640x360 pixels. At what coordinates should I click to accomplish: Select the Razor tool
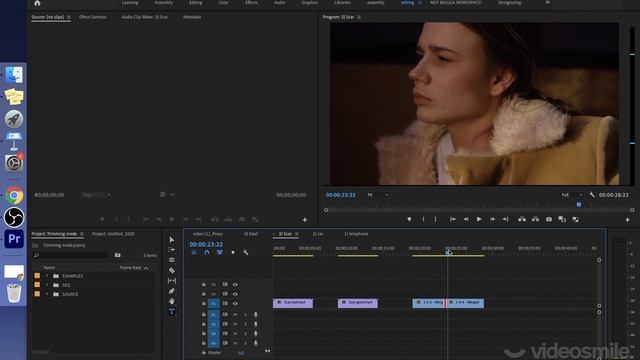pos(171,270)
